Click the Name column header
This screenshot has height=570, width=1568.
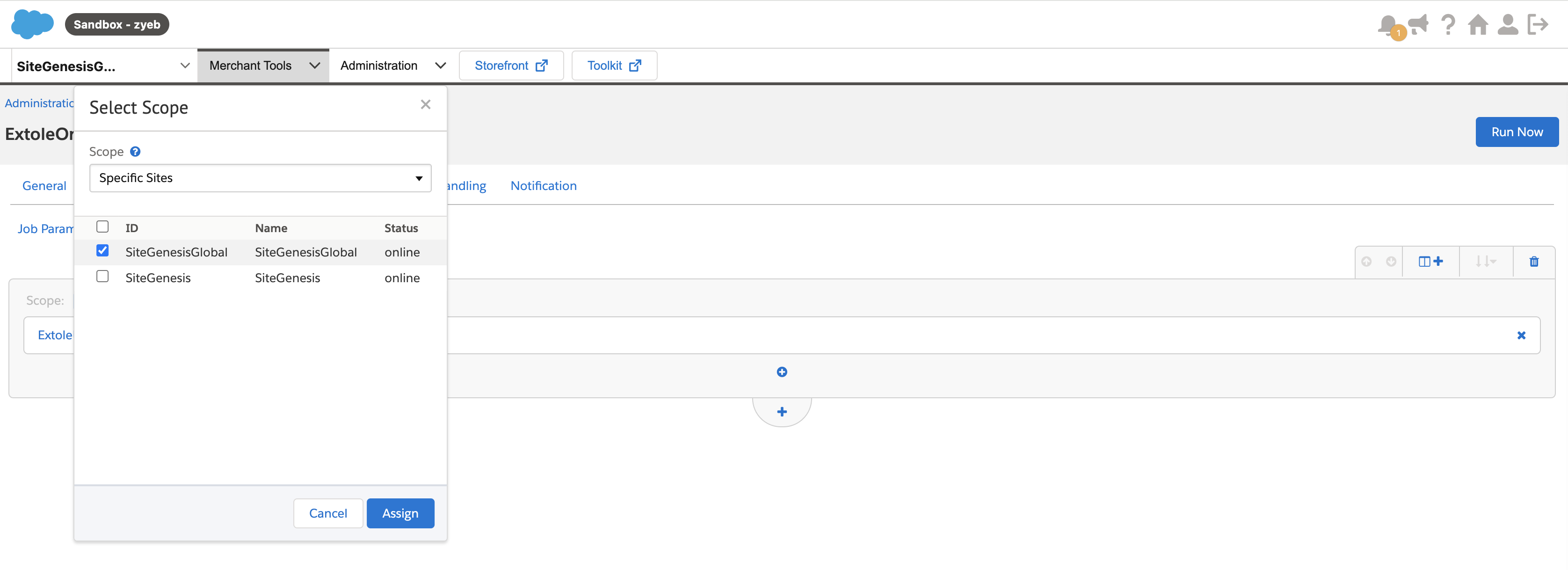271,228
